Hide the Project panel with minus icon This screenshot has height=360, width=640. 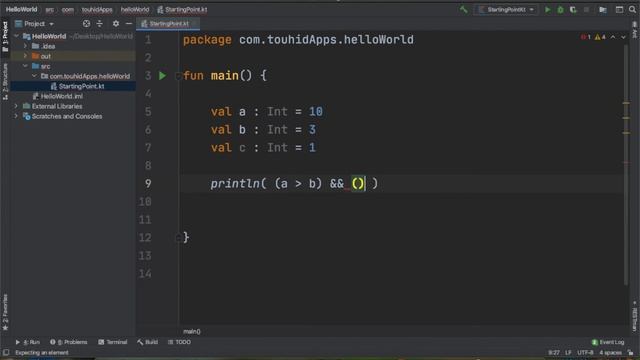point(129,24)
